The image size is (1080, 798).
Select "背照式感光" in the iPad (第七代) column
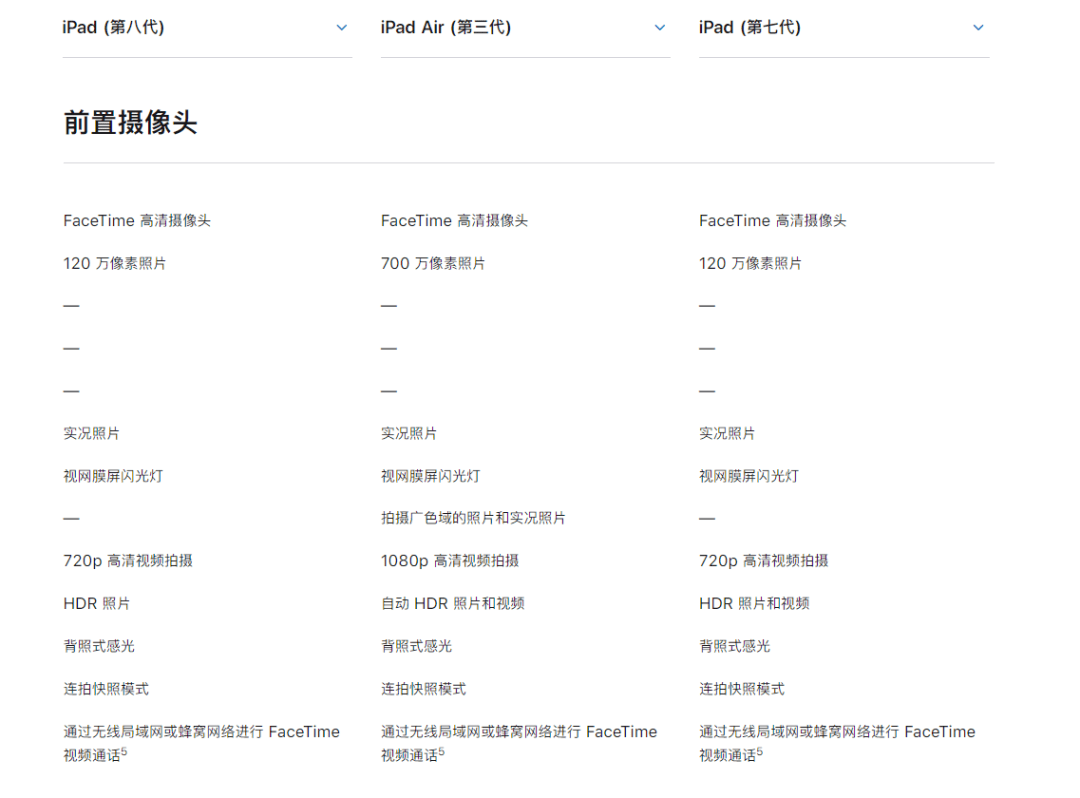pyautogui.click(x=735, y=647)
